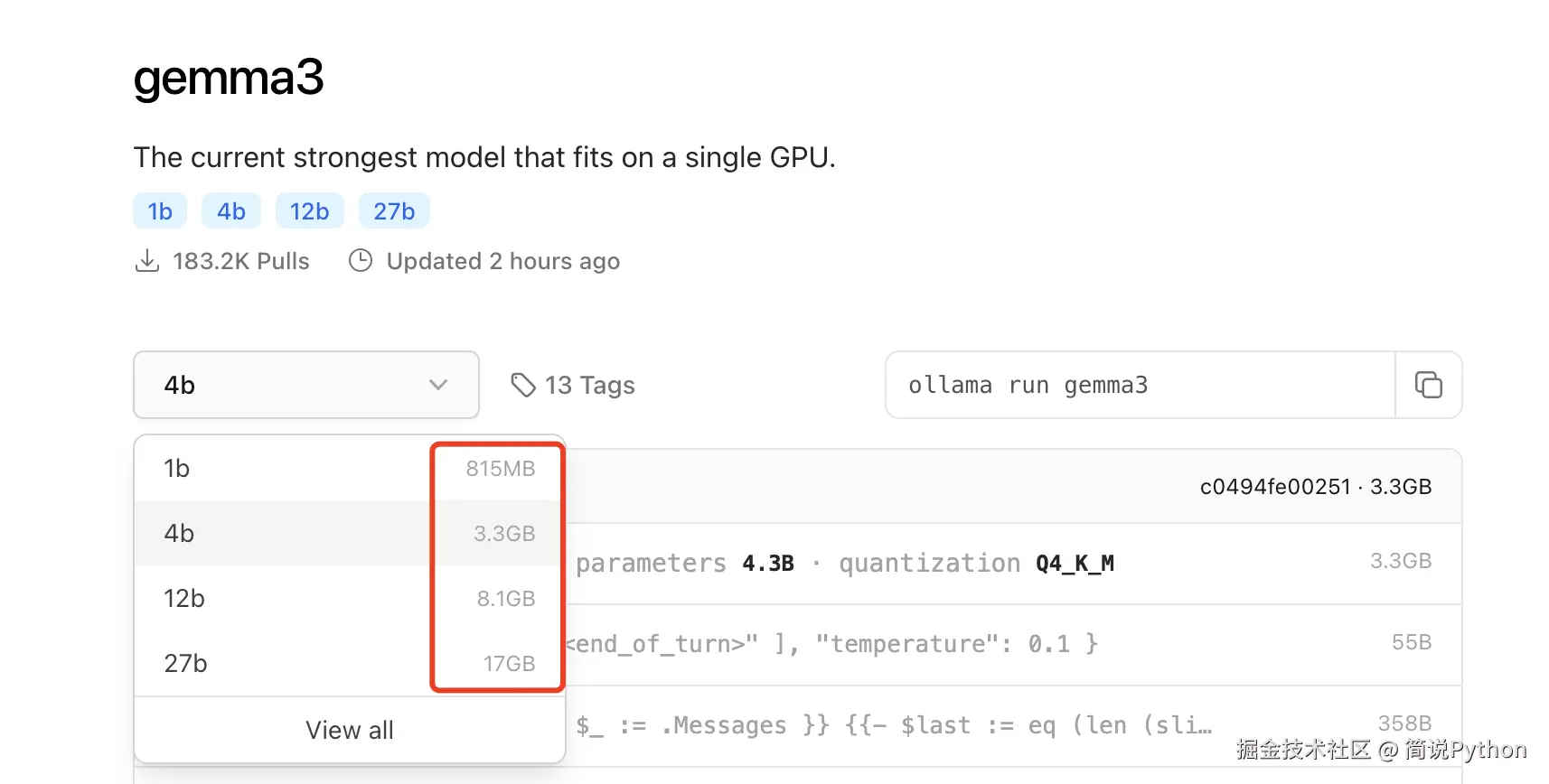Open the 13 Tags link
Viewport: 1549px width, 784px height.
(589, 386)
